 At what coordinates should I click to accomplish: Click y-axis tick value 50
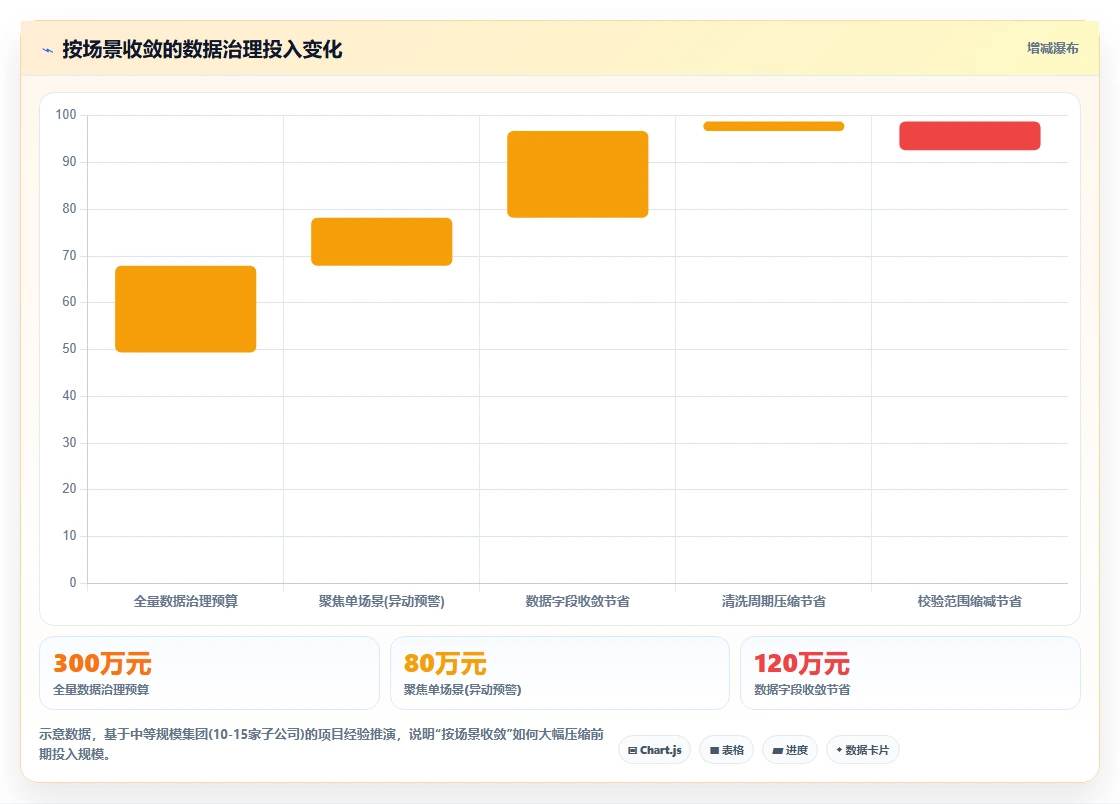69,348
